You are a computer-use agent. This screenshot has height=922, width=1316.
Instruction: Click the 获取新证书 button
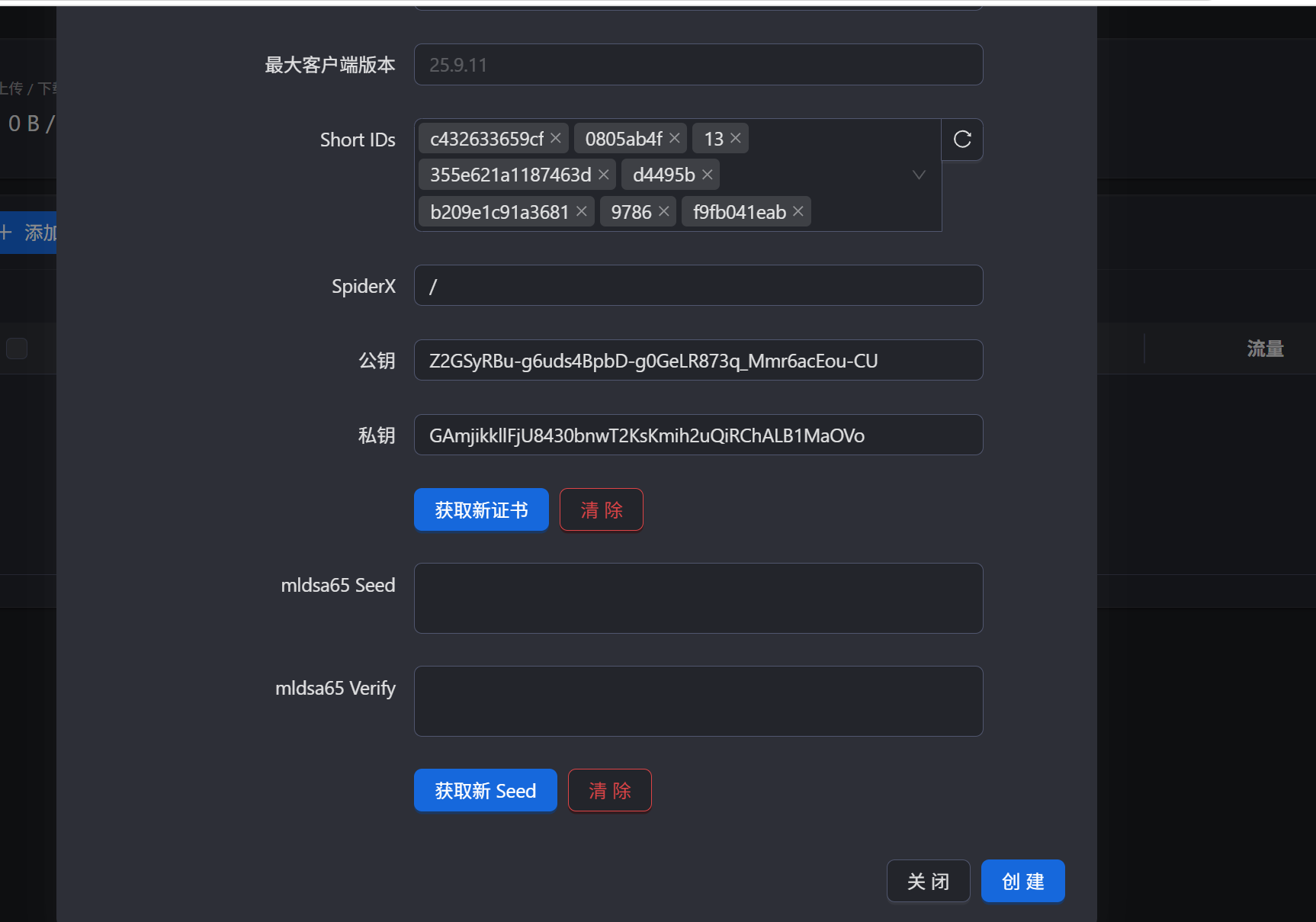[x=481, y=509]
